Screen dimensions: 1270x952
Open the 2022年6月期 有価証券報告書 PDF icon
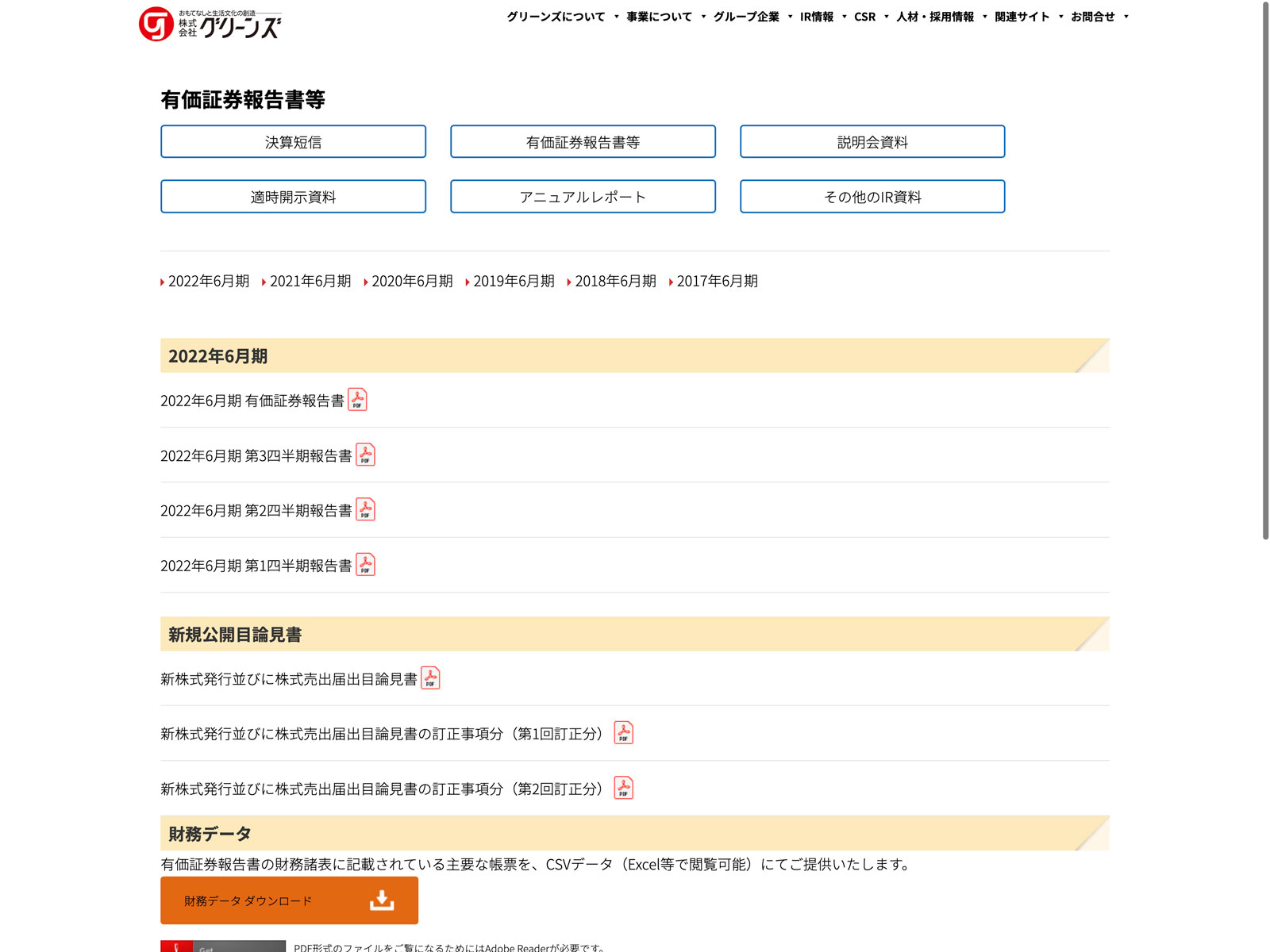pos(357,400)
